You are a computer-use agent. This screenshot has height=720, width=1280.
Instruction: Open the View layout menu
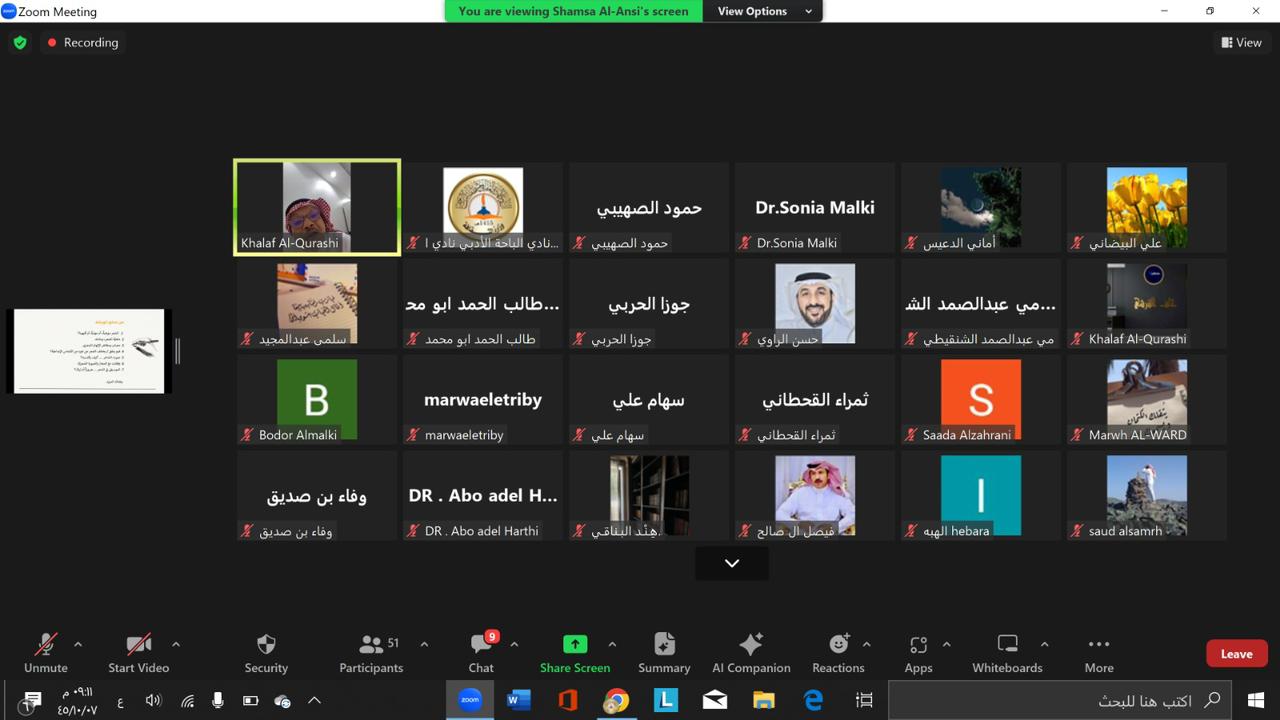(1241, 43)
